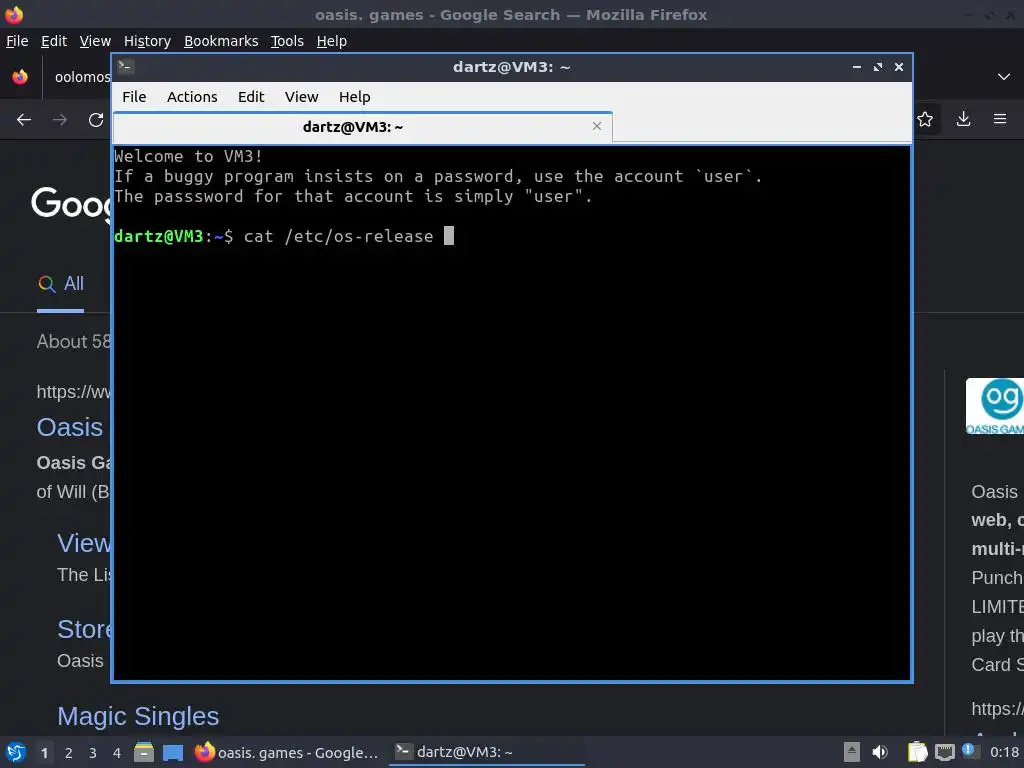Switch to workspace 2
Viewport: 1024px width, 768px height.
(69, 753)
